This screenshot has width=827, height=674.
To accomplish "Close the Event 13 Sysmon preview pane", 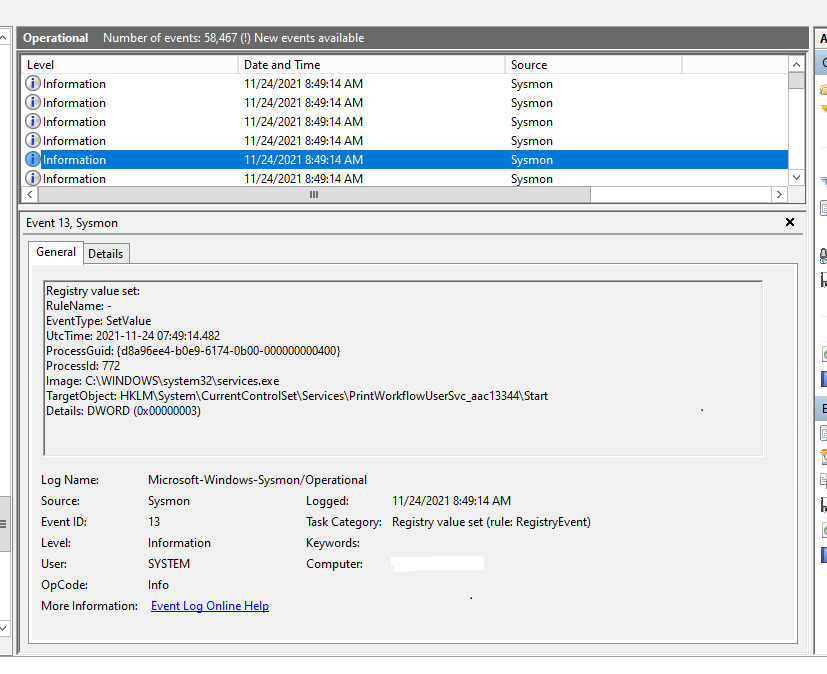I will (790, 222).
